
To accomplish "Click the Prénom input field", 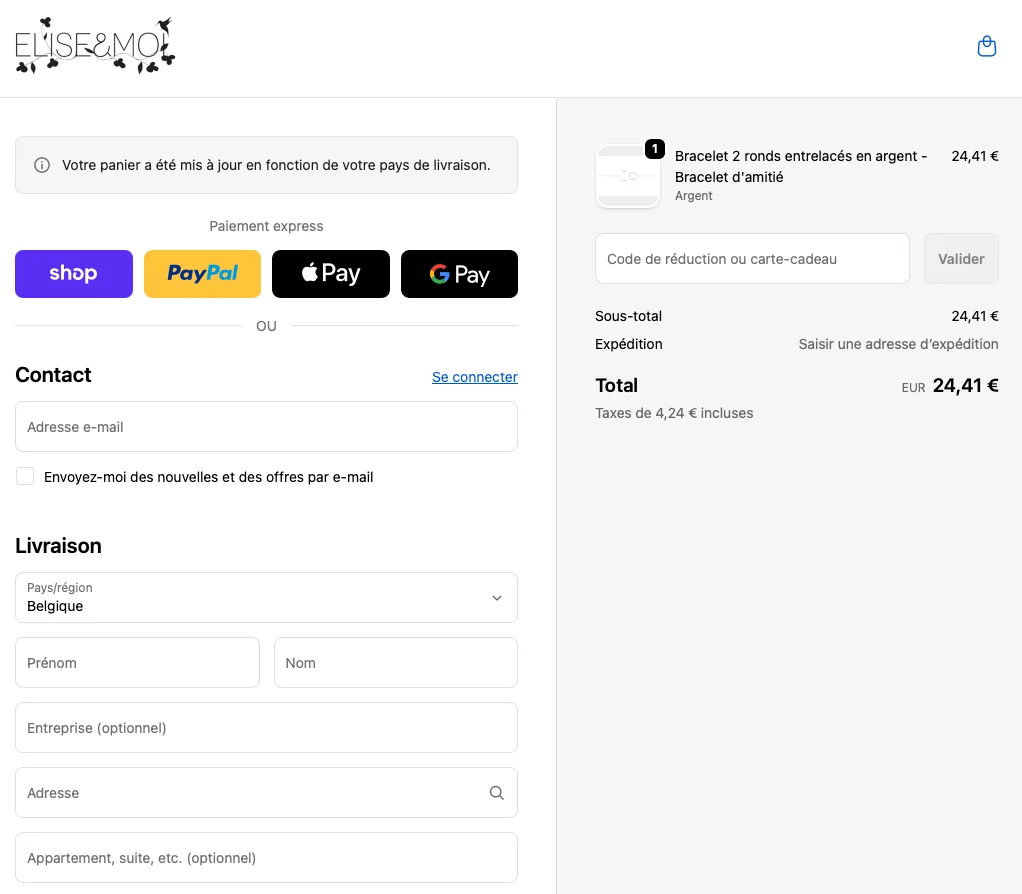I will pyautogui.click(x=137, y=663).
